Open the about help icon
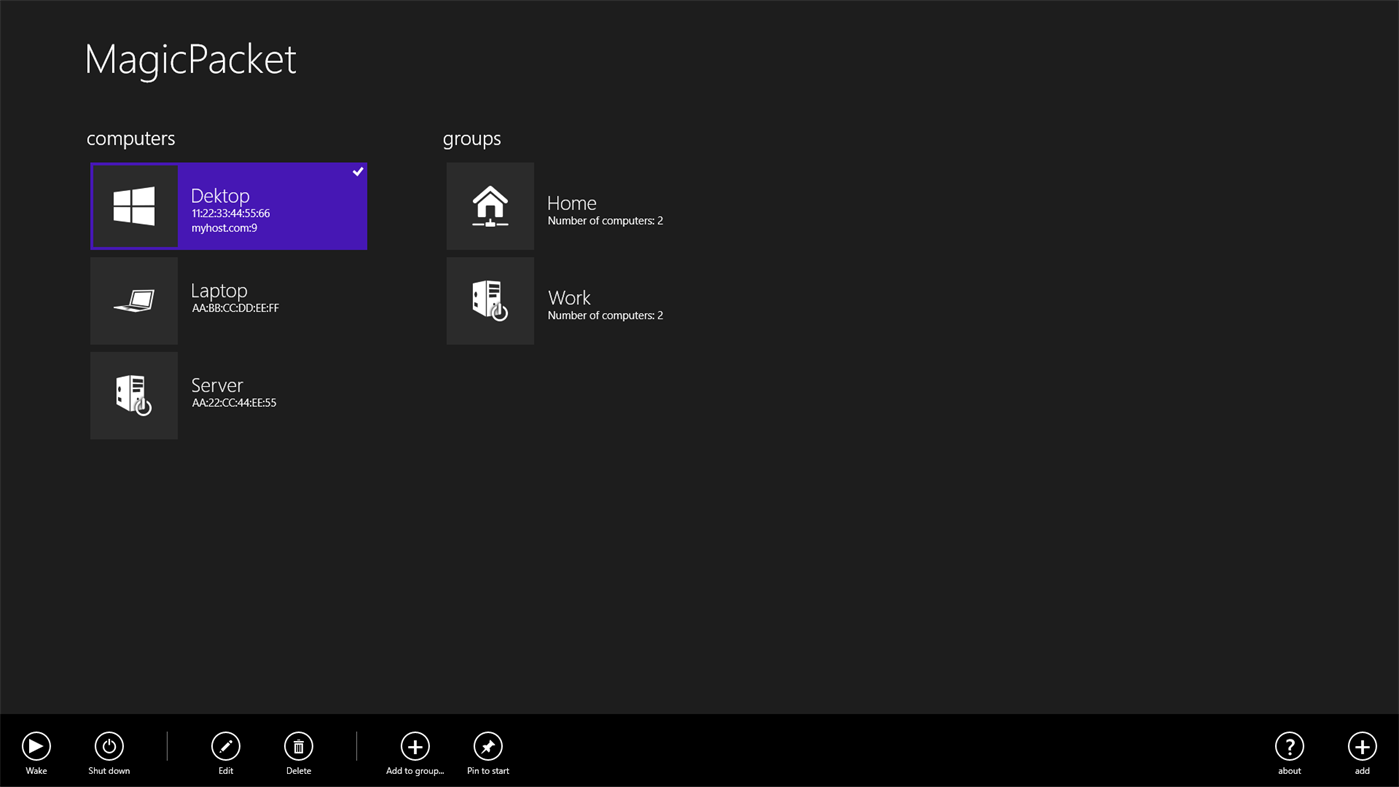The image size is (1399, 787). (x=1289, y=746)
